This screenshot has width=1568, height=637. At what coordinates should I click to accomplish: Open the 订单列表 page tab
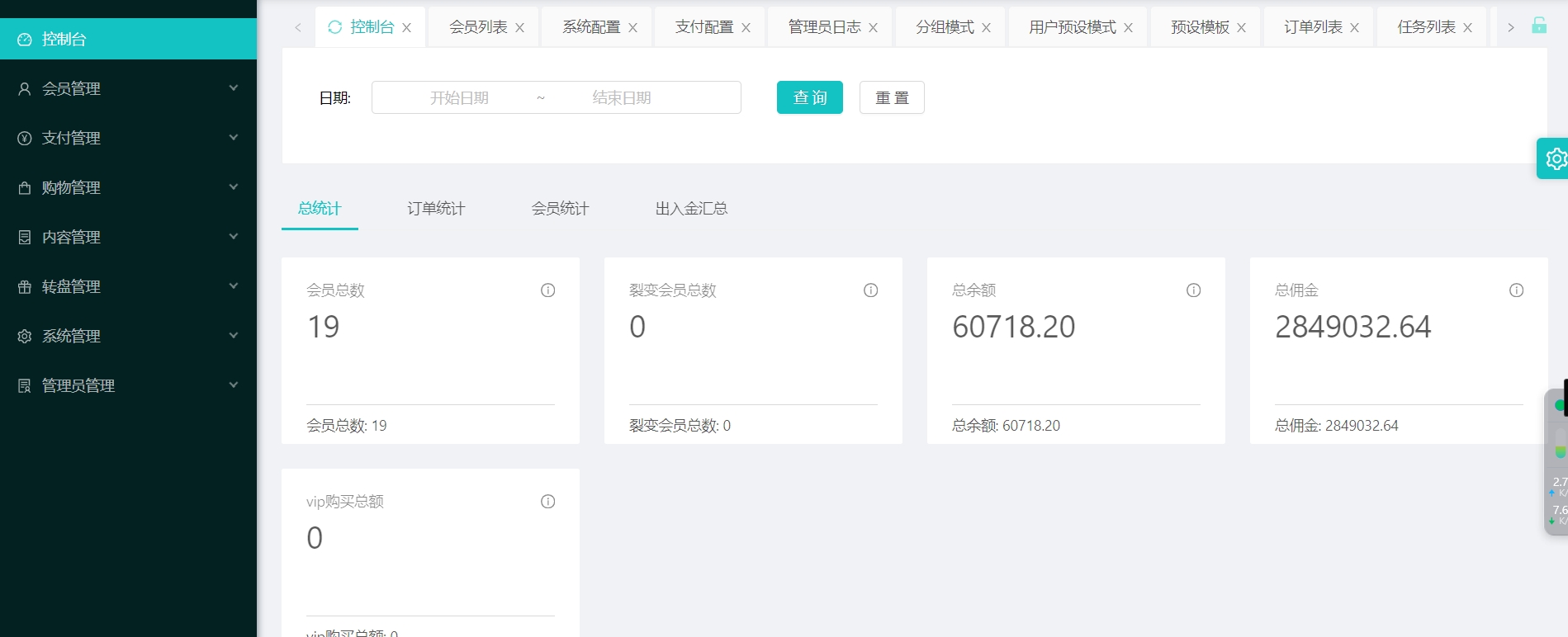1313,27
